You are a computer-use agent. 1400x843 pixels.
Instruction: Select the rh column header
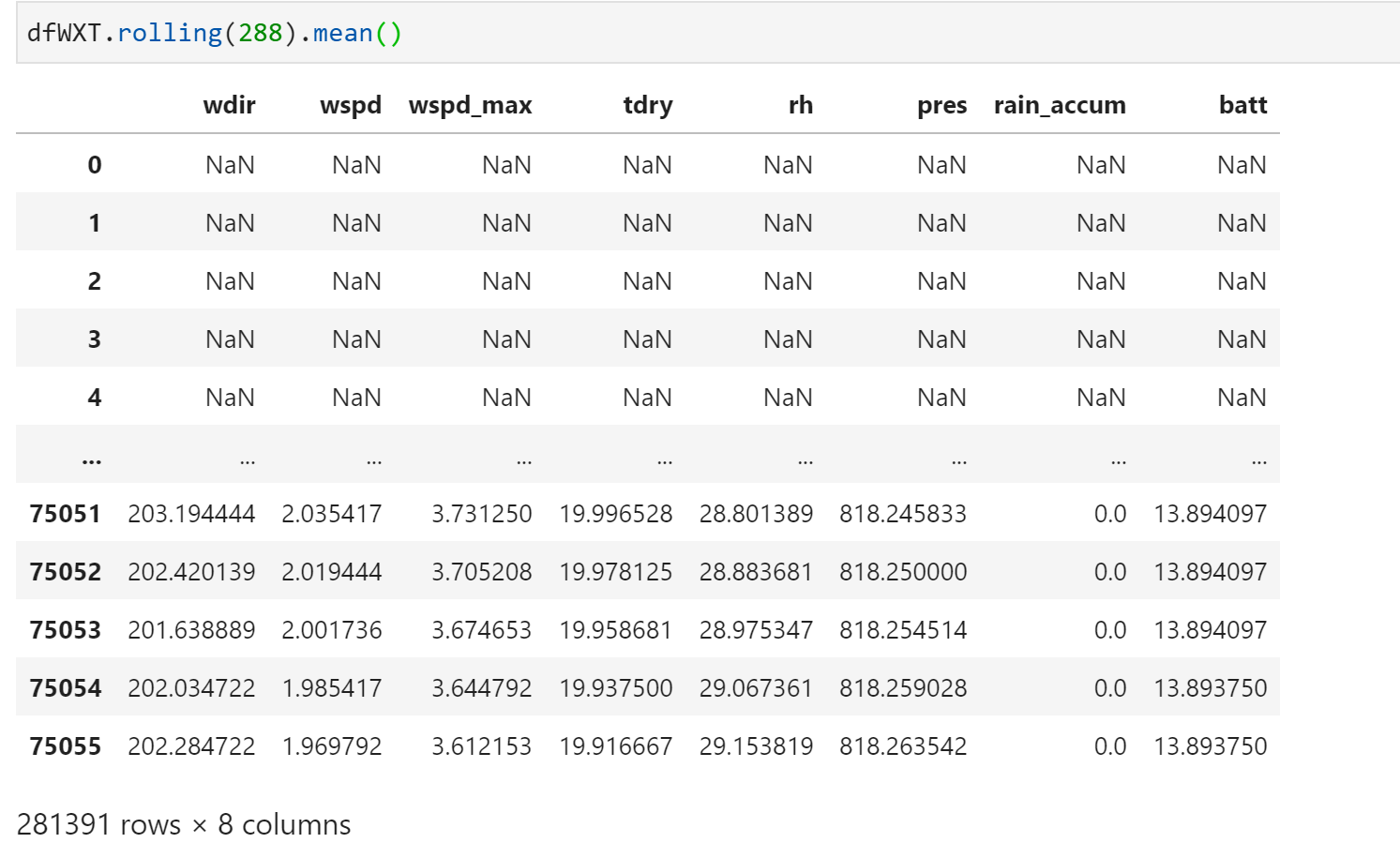point(801,105)
